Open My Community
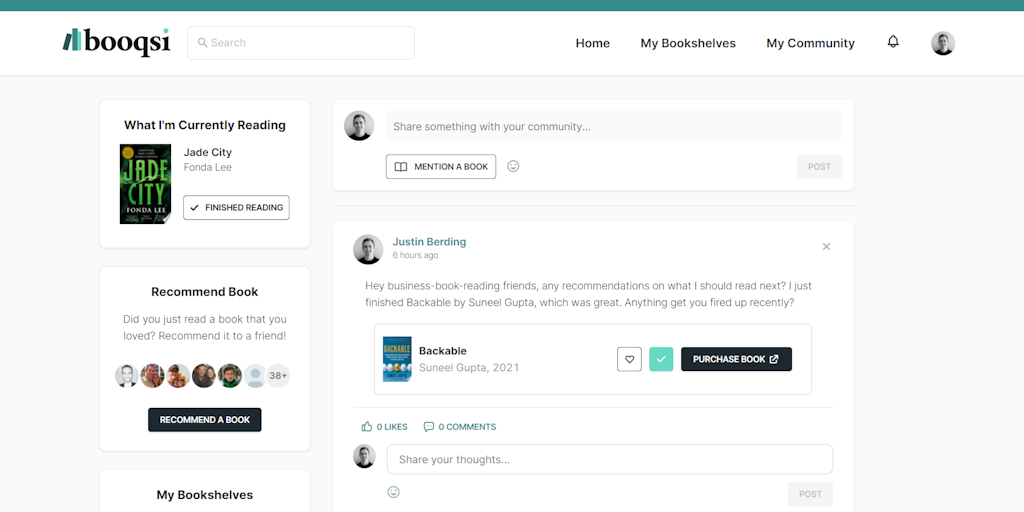This screenshot has width=1024, height=512. click(x=810, y=43)
